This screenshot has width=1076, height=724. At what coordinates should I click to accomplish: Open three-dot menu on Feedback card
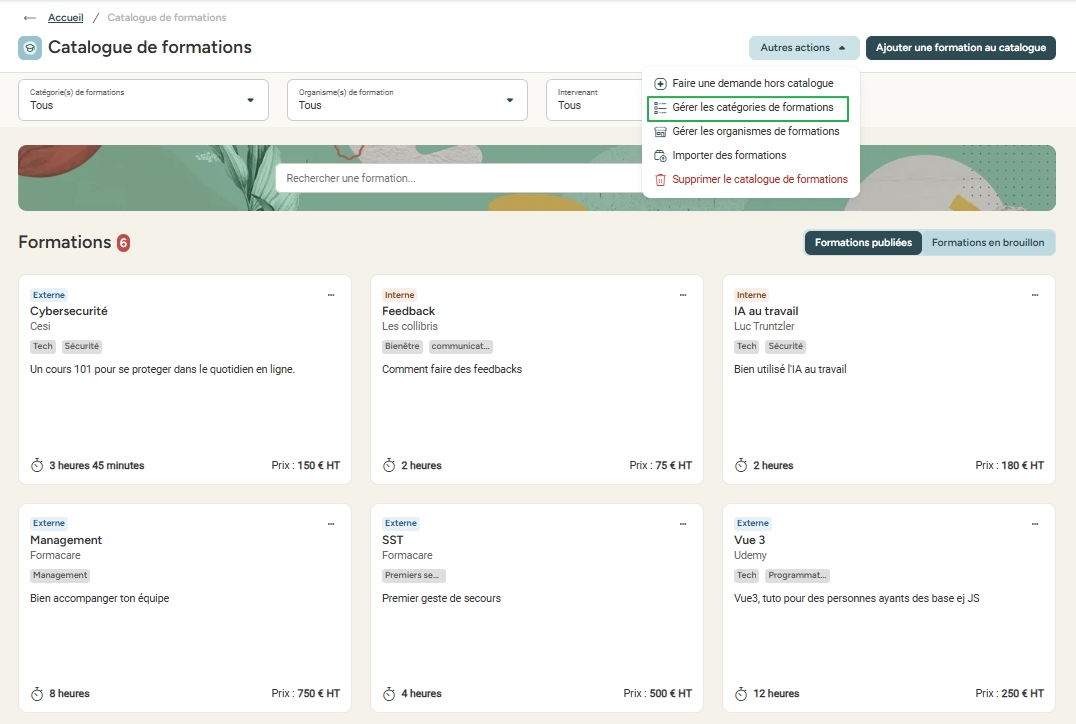tap(683, 295)
